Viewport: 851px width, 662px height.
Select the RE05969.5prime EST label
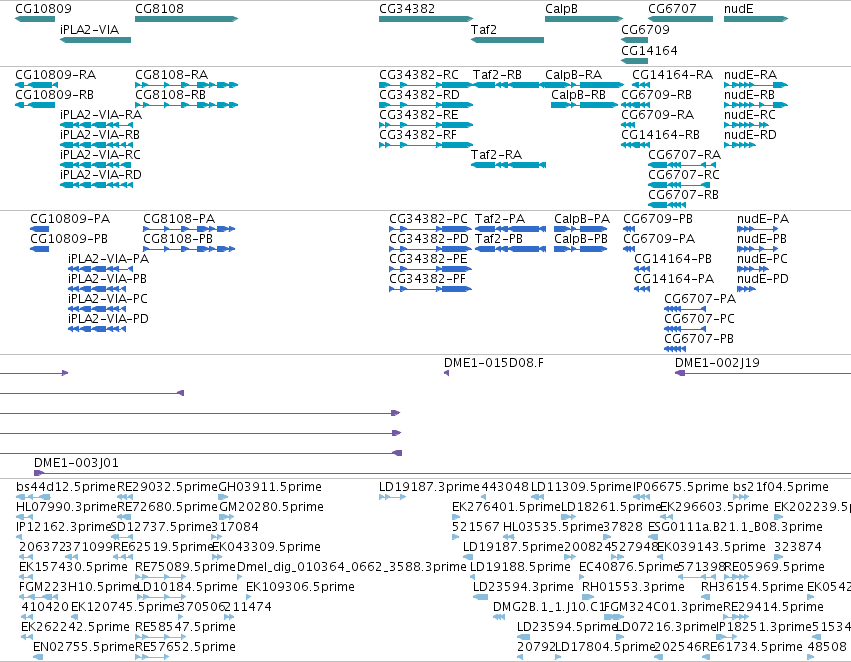[774, 567]
